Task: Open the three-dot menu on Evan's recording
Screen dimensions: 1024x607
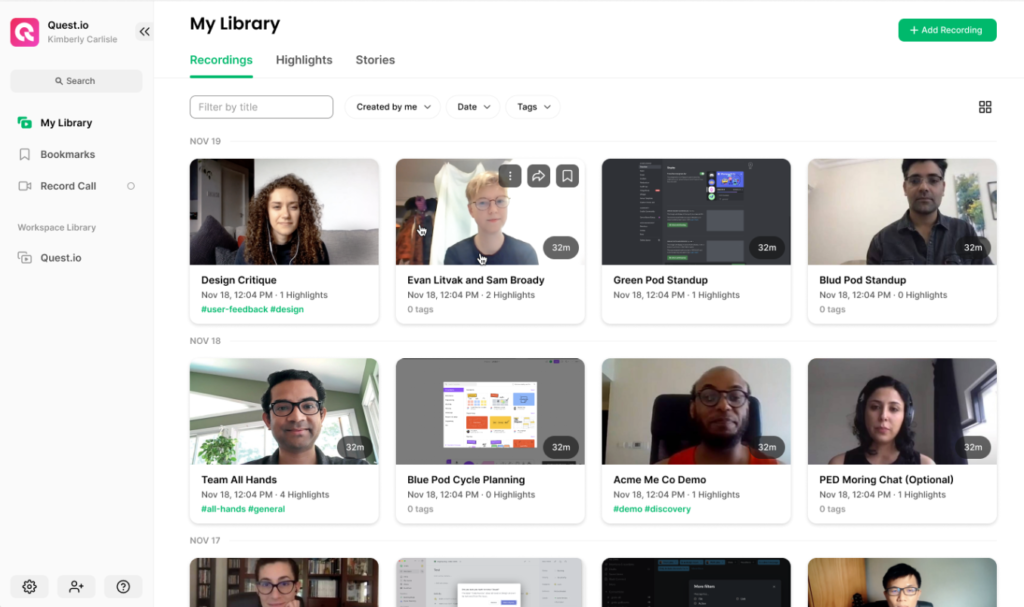Action: [510, 175]
